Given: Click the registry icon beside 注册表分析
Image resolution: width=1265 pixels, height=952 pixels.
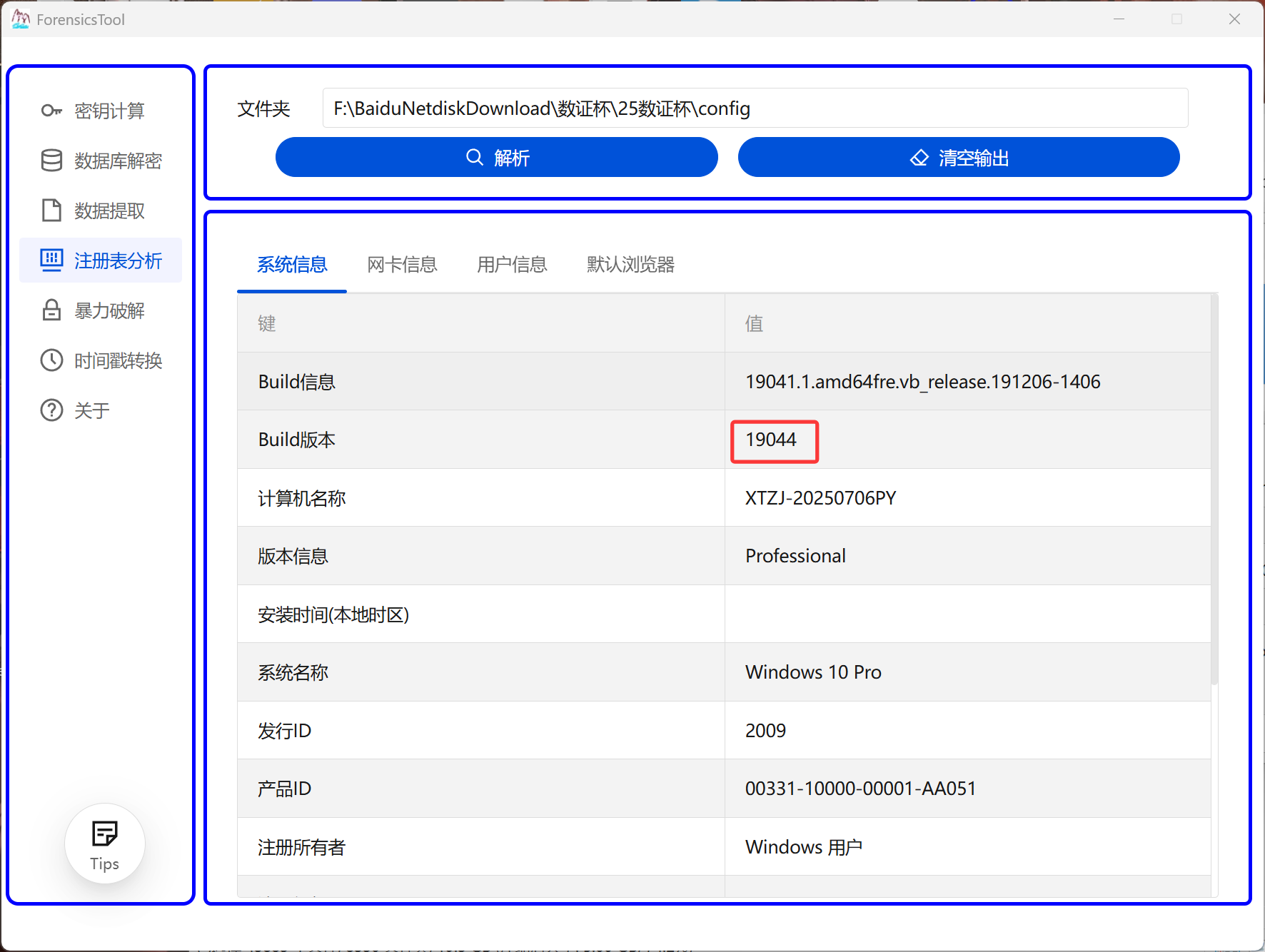Looking at the screenshot, I should tap(51, 260).
